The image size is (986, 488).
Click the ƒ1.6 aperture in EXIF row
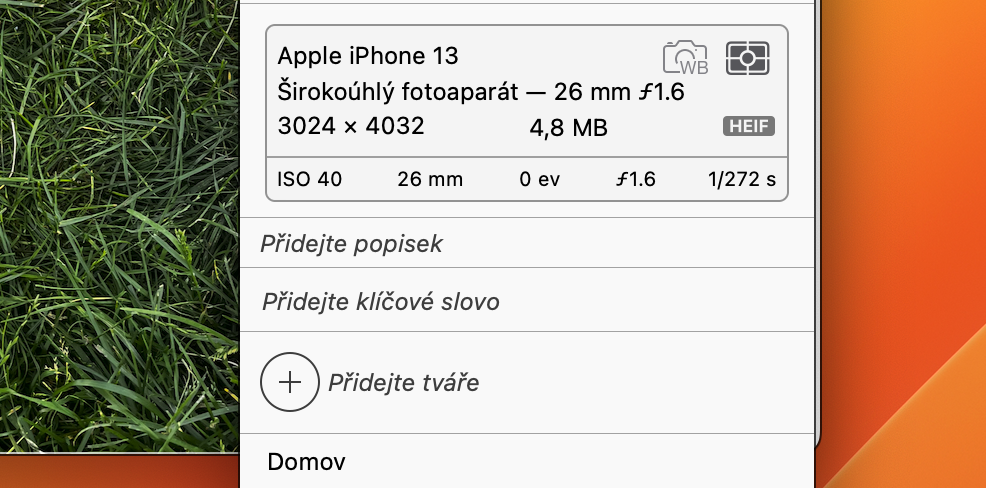(x=635, y=180)
